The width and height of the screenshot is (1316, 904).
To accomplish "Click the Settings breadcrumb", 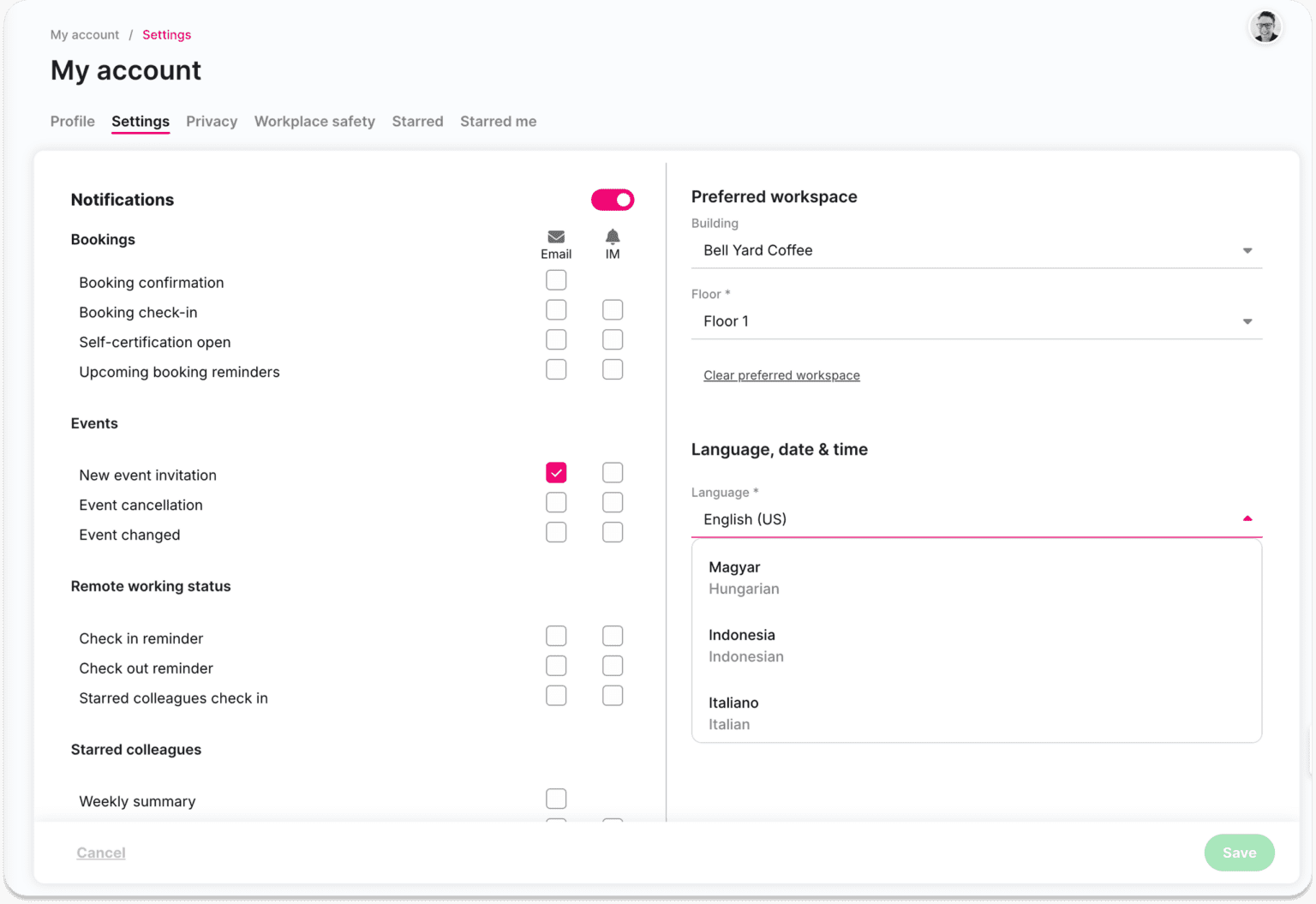I will pyautogui.click(x=167, y=35).
